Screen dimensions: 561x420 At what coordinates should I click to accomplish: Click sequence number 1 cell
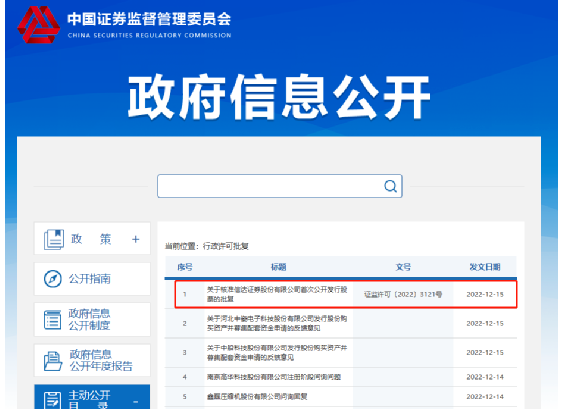coord(185,294)
